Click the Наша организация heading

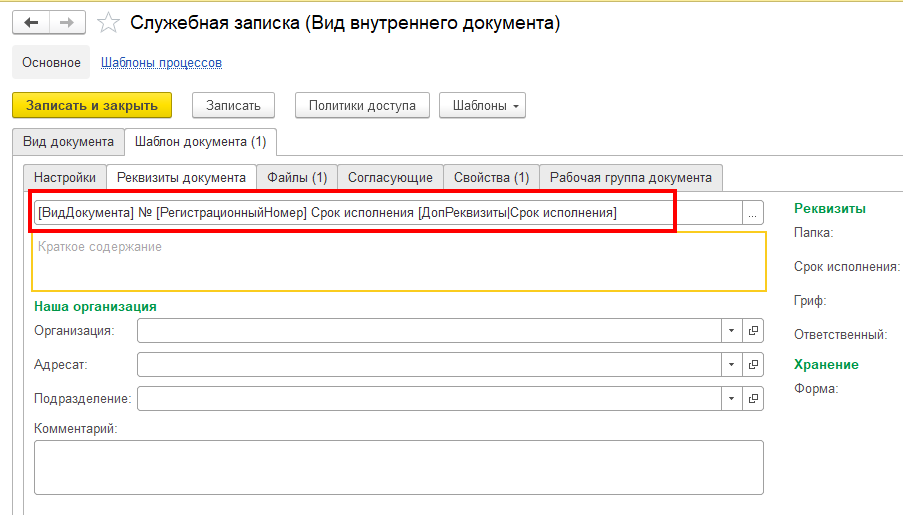click(95, 306)
